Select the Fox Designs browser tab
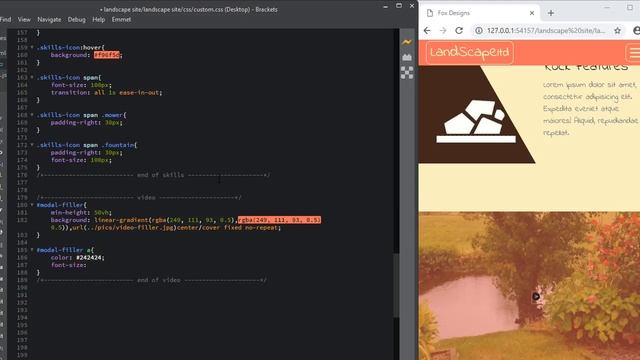Screen dimensions: 640x360 click(x=480, y=13)
